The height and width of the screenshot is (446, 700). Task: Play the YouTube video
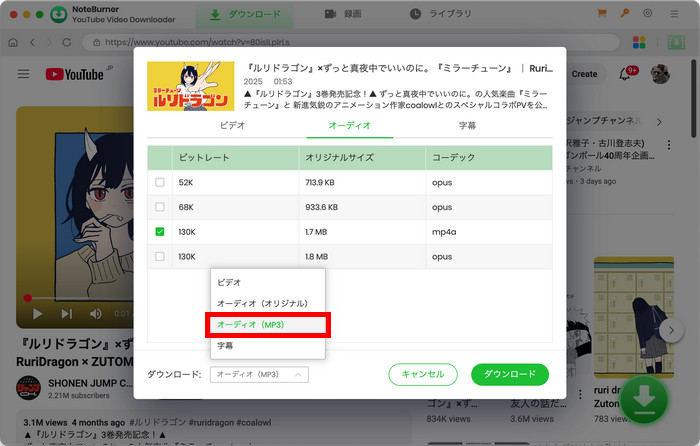(x=38, y=314)
